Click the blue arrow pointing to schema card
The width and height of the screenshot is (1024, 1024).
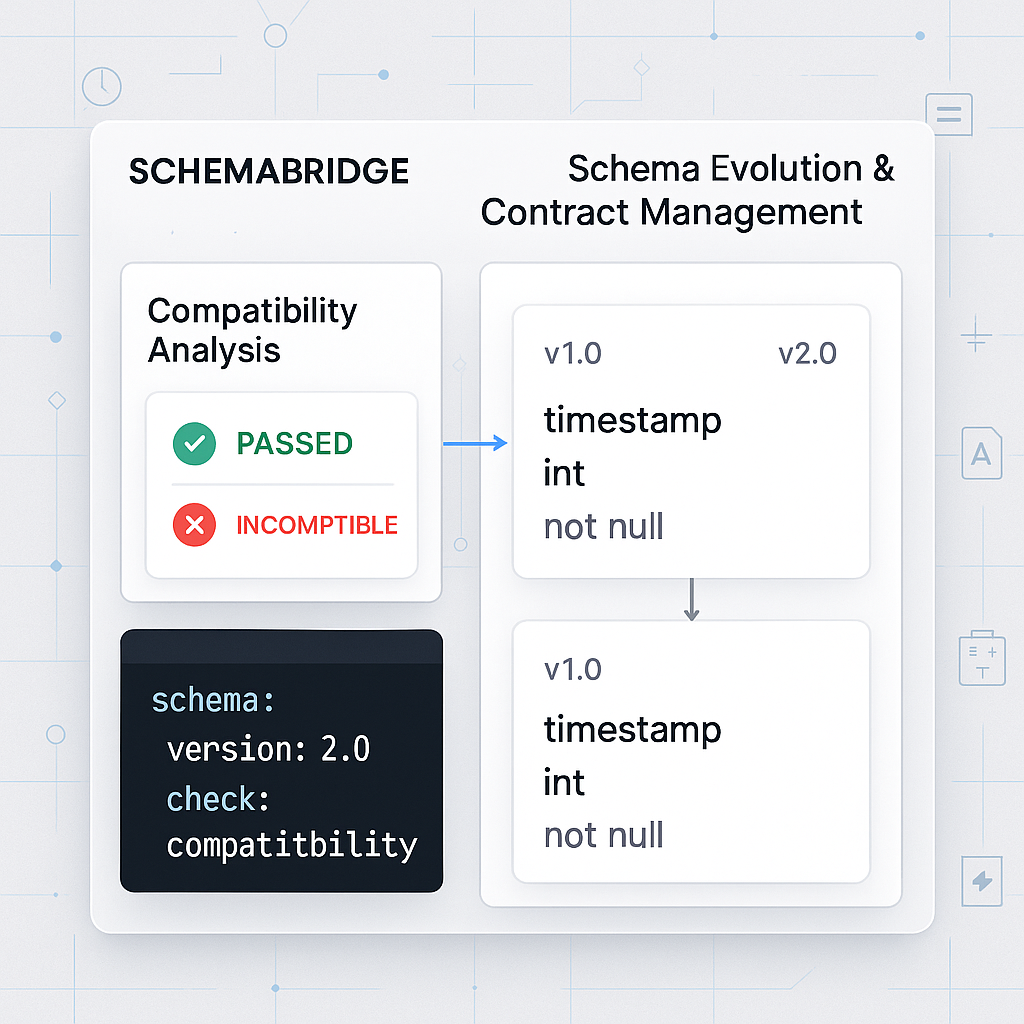point(475,443)
